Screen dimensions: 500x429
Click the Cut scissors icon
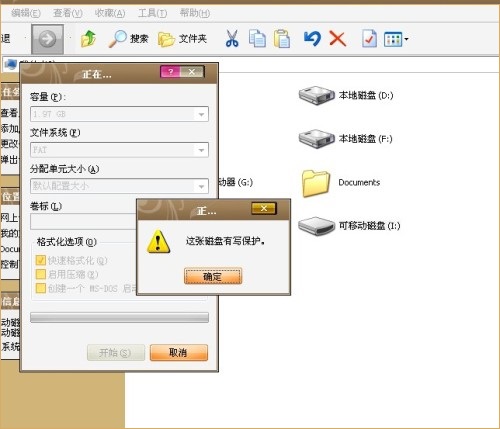click(232, 38)
